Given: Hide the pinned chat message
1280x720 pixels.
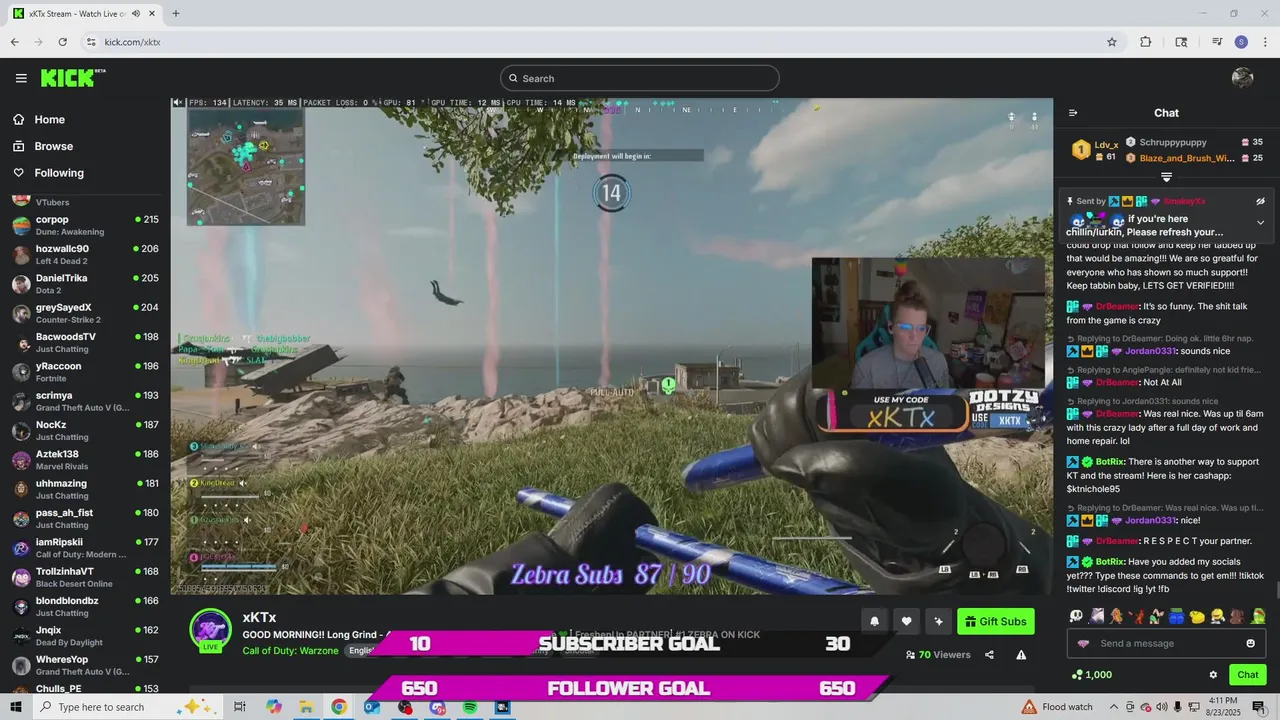Looking at the screenshot, I should (x=1260, y=201).
